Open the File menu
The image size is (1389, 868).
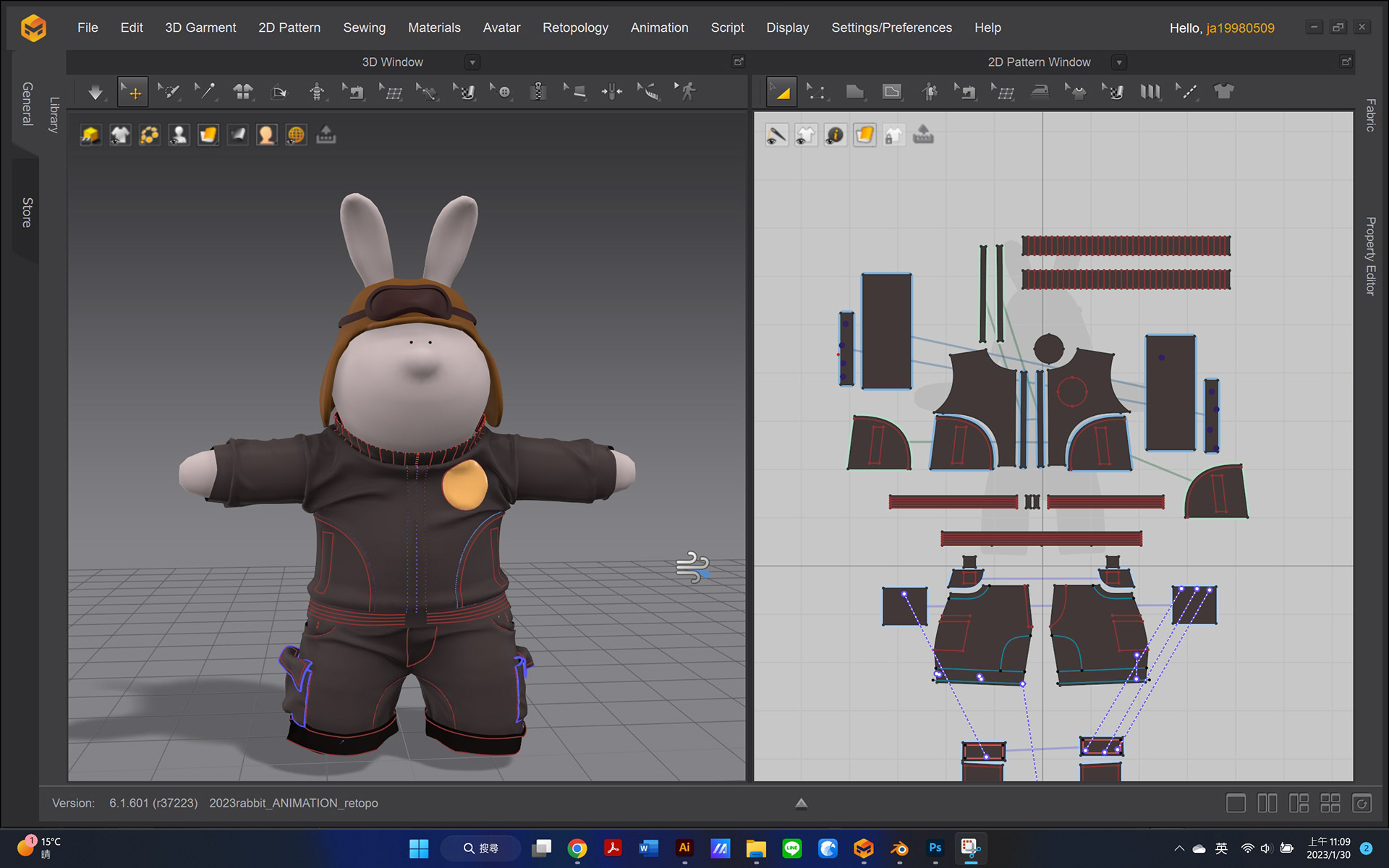[88, 27]
